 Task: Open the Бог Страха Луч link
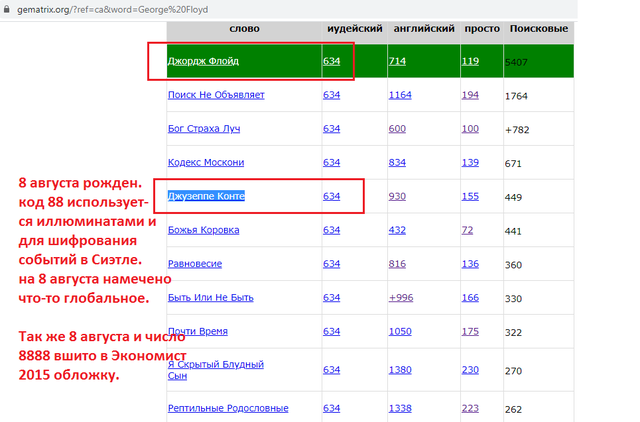click(204, 129)
